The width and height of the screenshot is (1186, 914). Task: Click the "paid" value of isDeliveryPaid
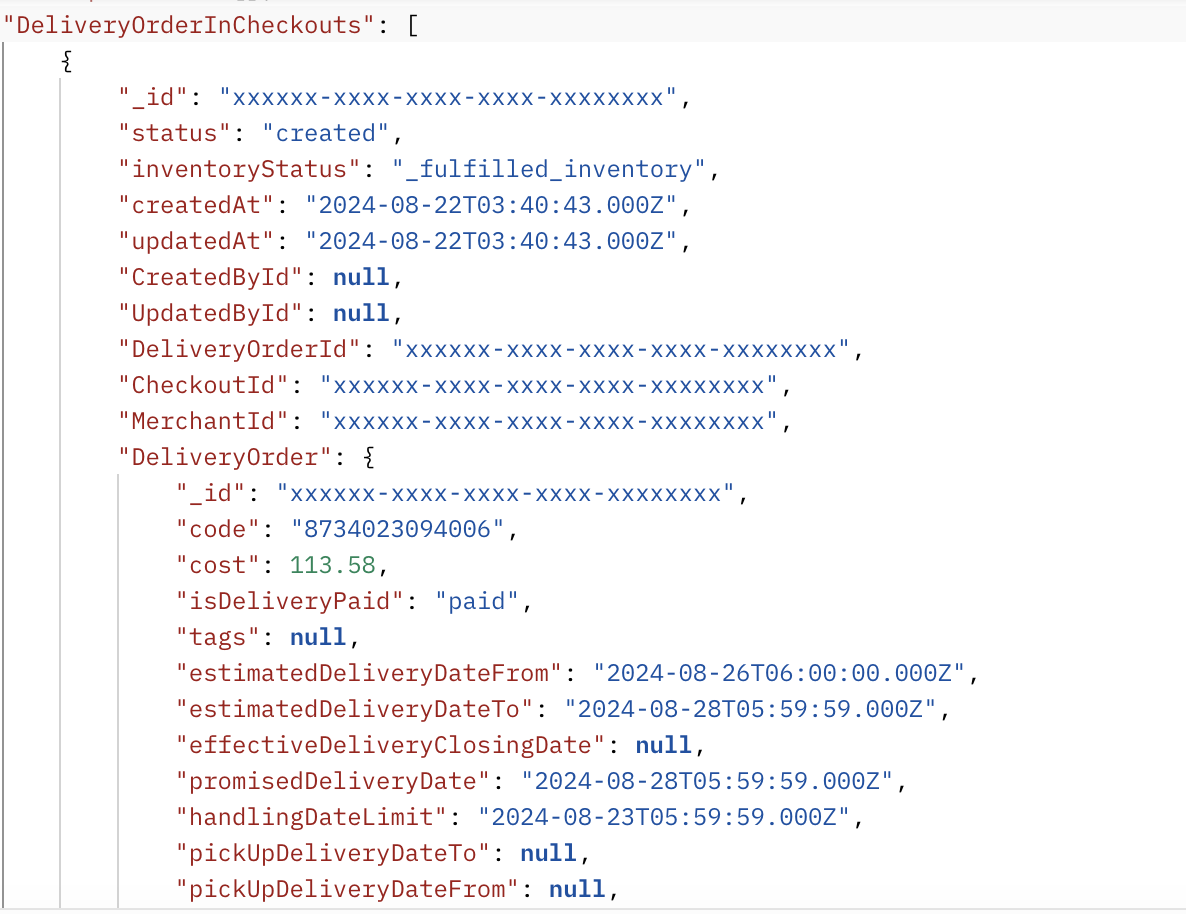click(477, 601)
